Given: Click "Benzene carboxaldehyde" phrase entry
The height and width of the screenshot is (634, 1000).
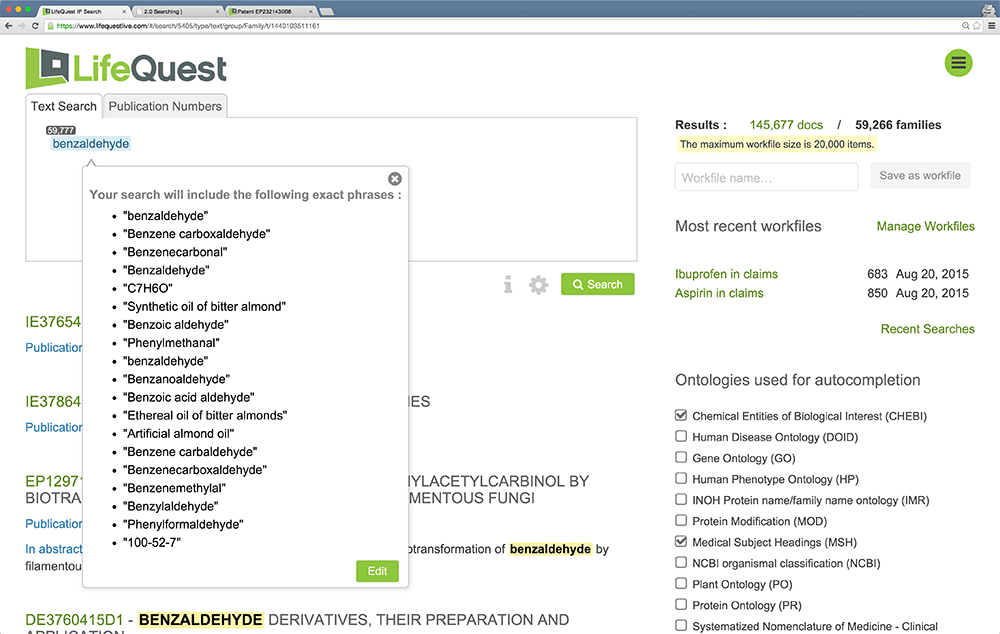Looking at the screenshot, I should tap(196, 233).
